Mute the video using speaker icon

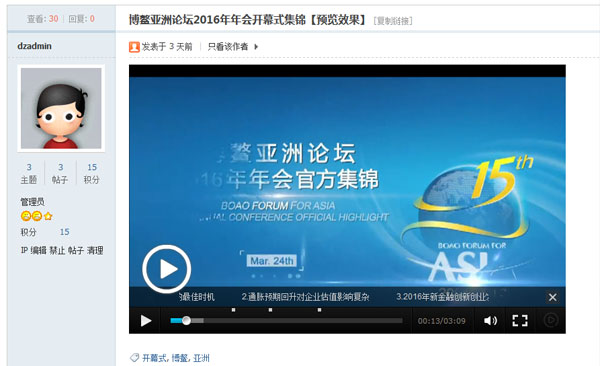[x=490, y=320]
